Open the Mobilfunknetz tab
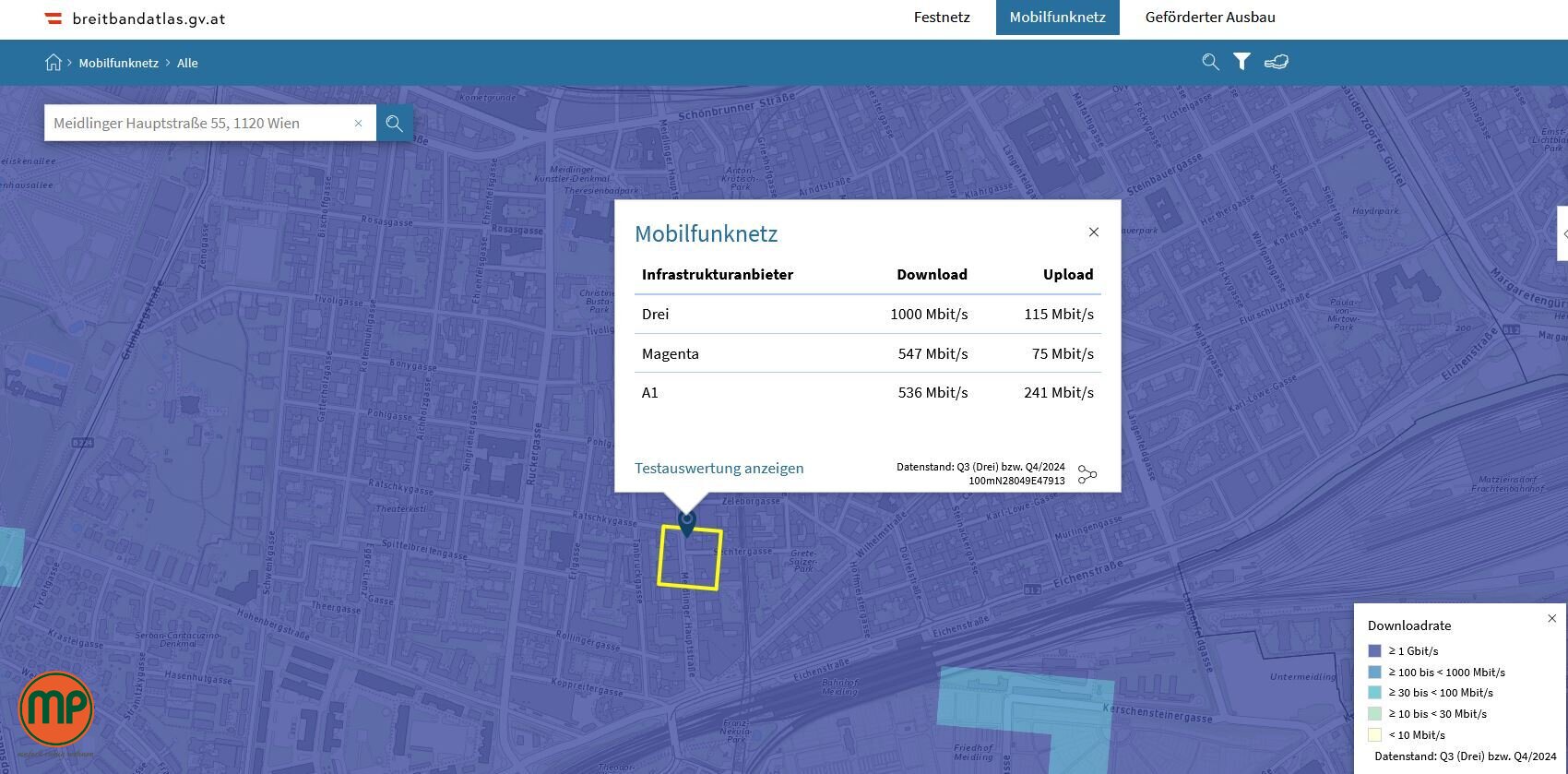This screenshot has width=1568, height=774. click(1057, 17)
